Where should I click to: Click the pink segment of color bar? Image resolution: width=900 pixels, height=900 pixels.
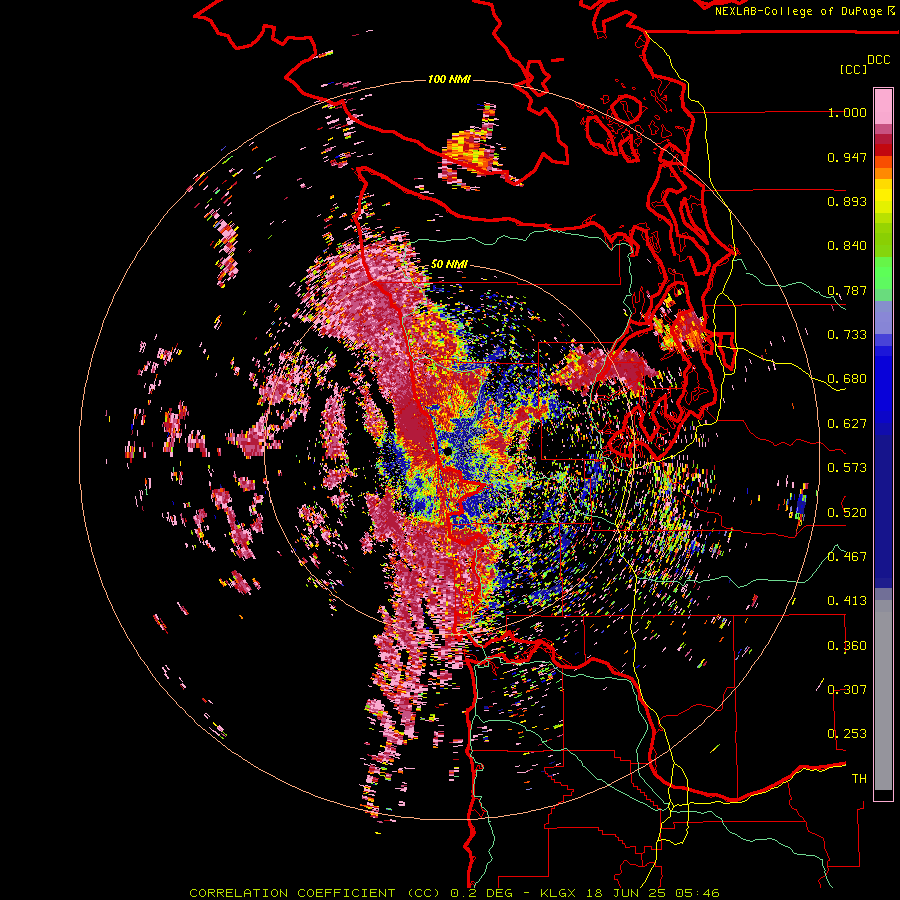click(883, 107)
